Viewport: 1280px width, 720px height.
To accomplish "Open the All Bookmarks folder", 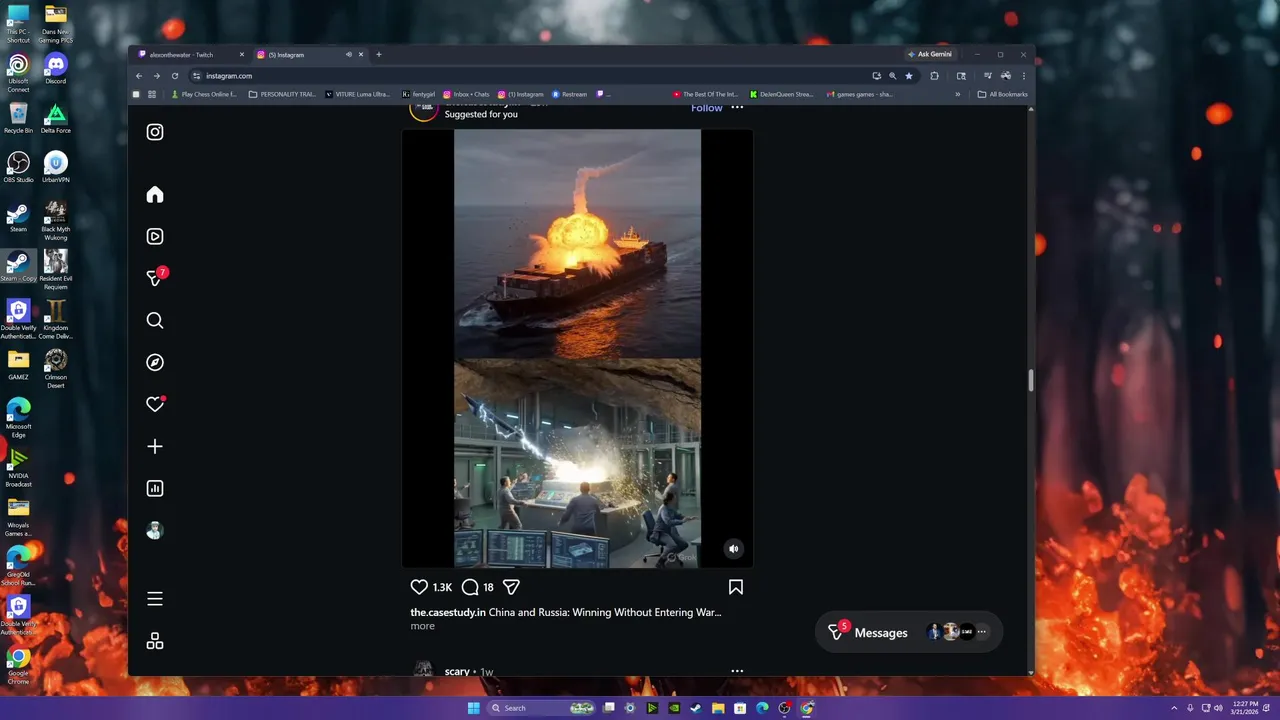I will [x=1003, y=94].
